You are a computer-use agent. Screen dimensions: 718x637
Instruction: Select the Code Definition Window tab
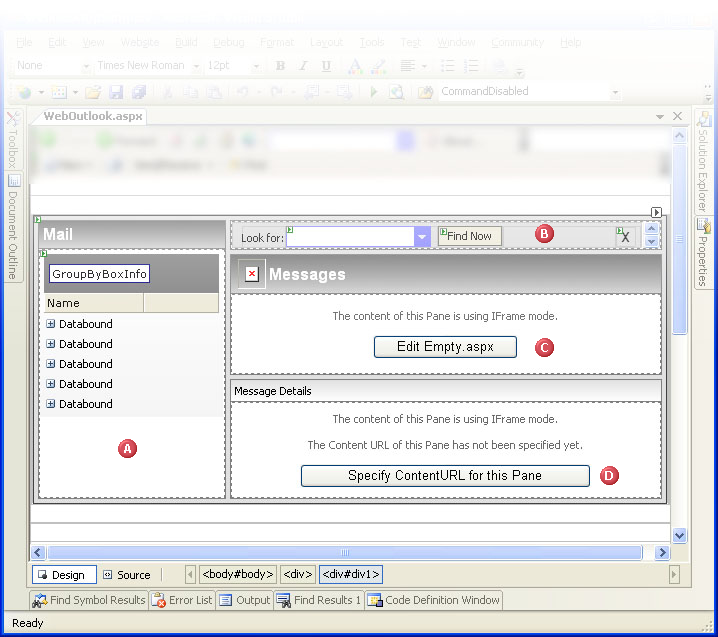434,600
